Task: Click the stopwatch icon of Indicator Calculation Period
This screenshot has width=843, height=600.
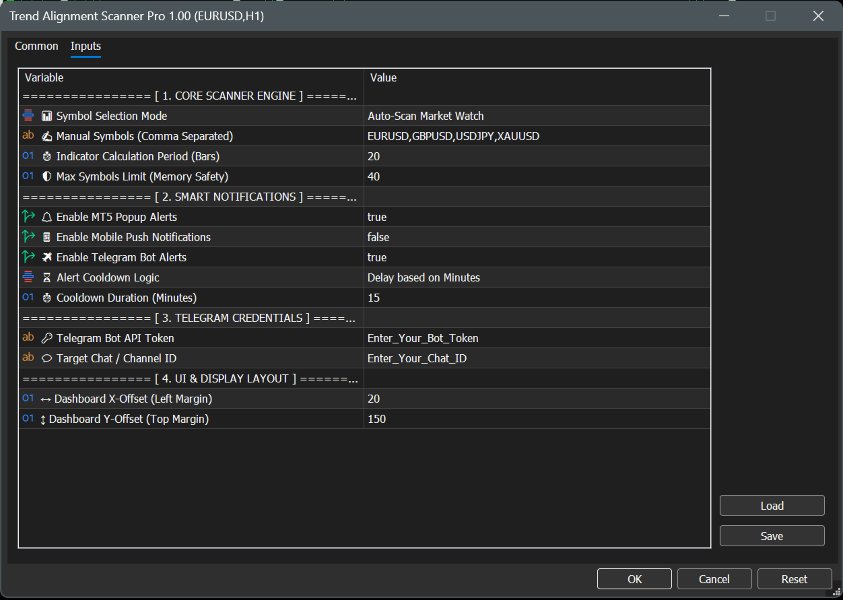Action: pyautogui.click(x=47, y=156)
